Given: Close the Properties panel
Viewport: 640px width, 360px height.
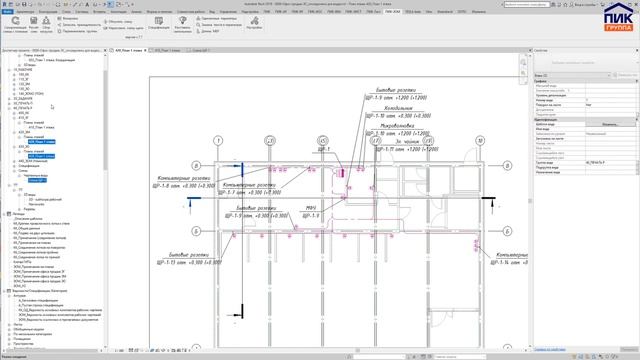Looking at the screenshot, I should click(637, 50).
